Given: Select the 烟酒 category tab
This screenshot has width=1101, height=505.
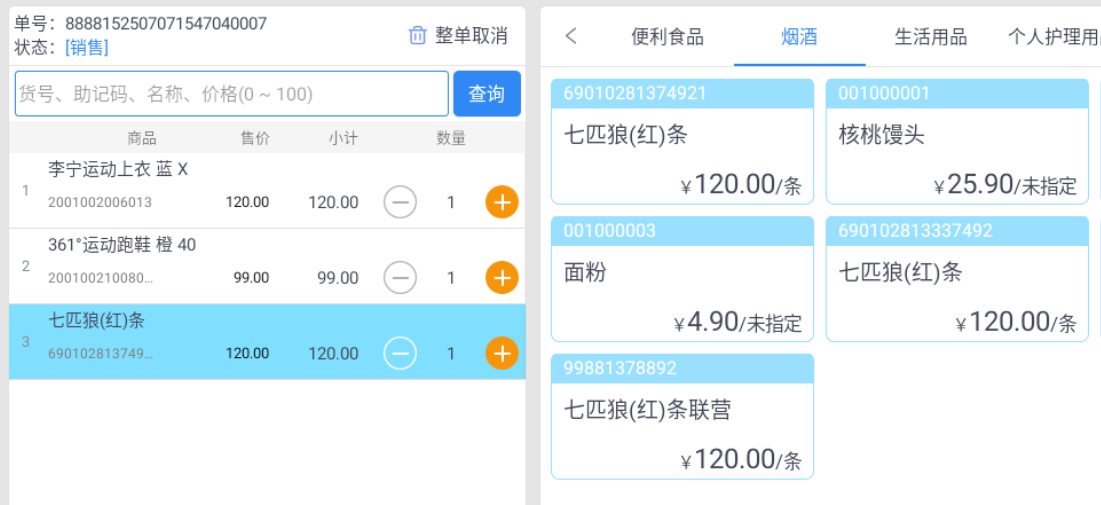Looking at the screenshot, I should (800, 36).
